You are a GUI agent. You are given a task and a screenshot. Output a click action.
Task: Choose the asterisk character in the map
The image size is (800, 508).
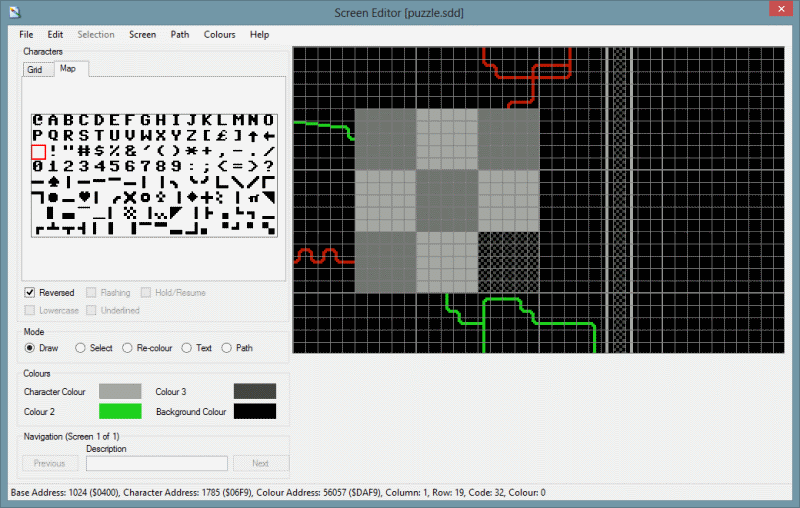pos(191,151)
